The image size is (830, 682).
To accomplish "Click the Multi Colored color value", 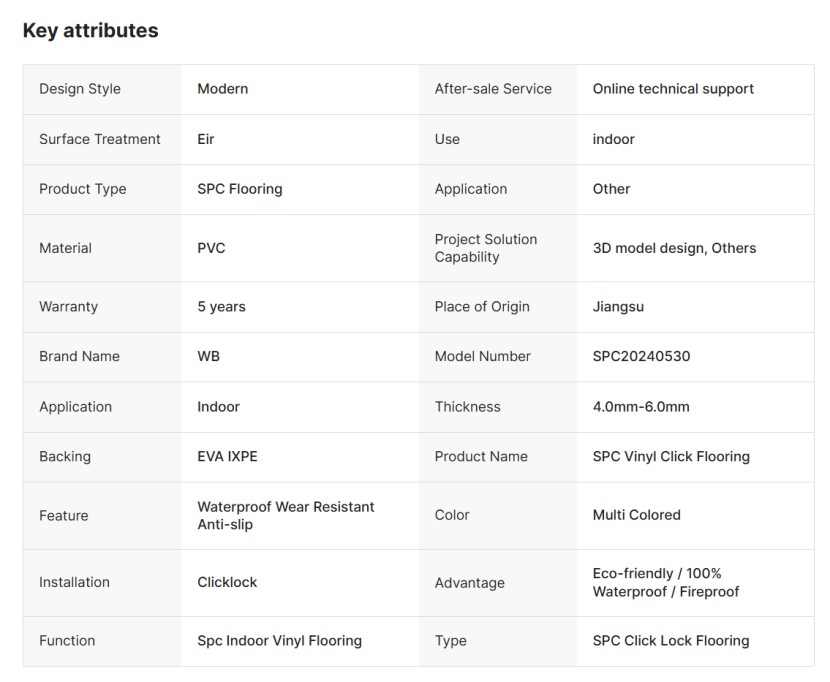I will pos(636,515).
